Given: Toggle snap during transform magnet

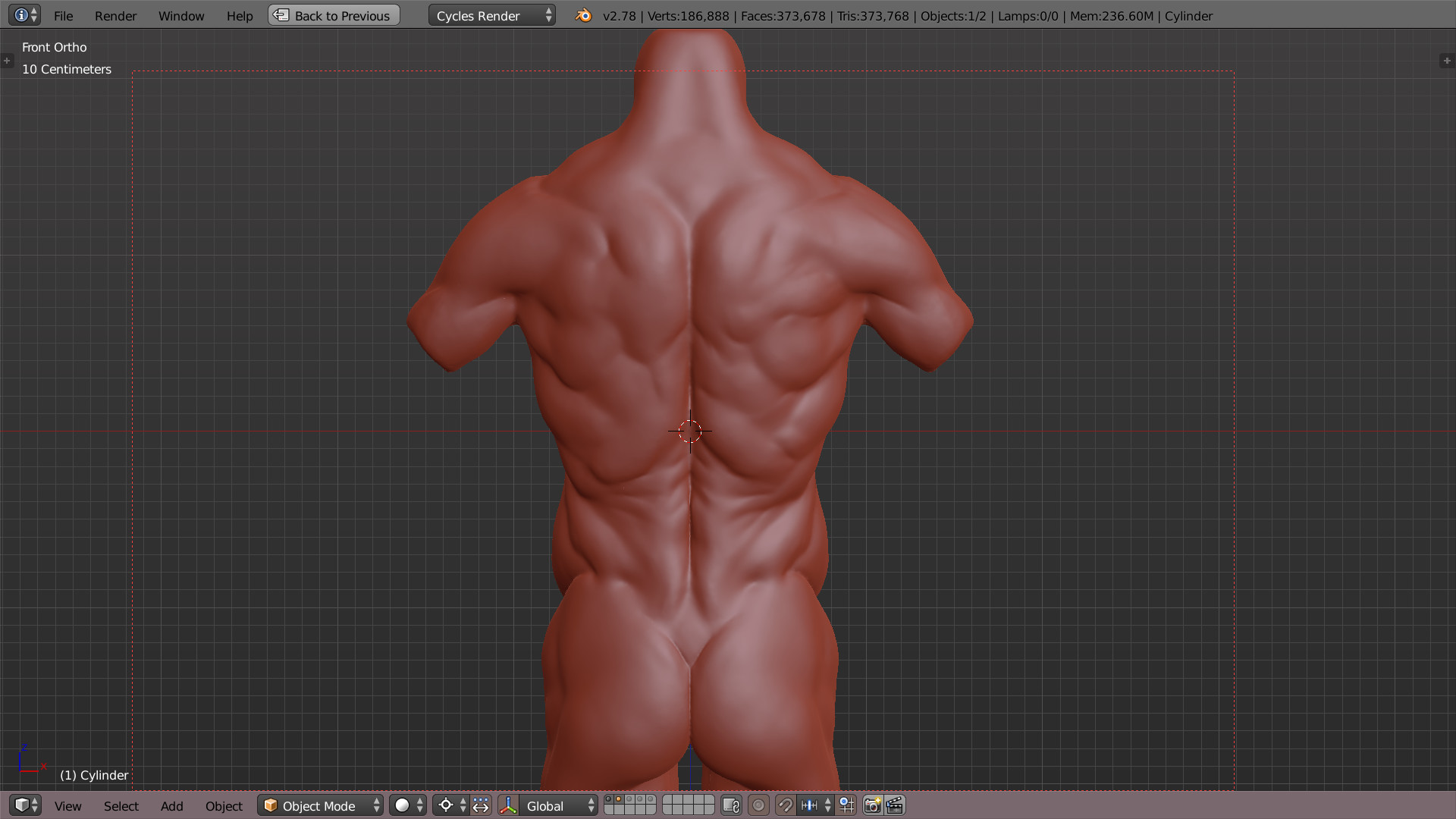Looking at the screenshot, I should (x=786, y=805).
